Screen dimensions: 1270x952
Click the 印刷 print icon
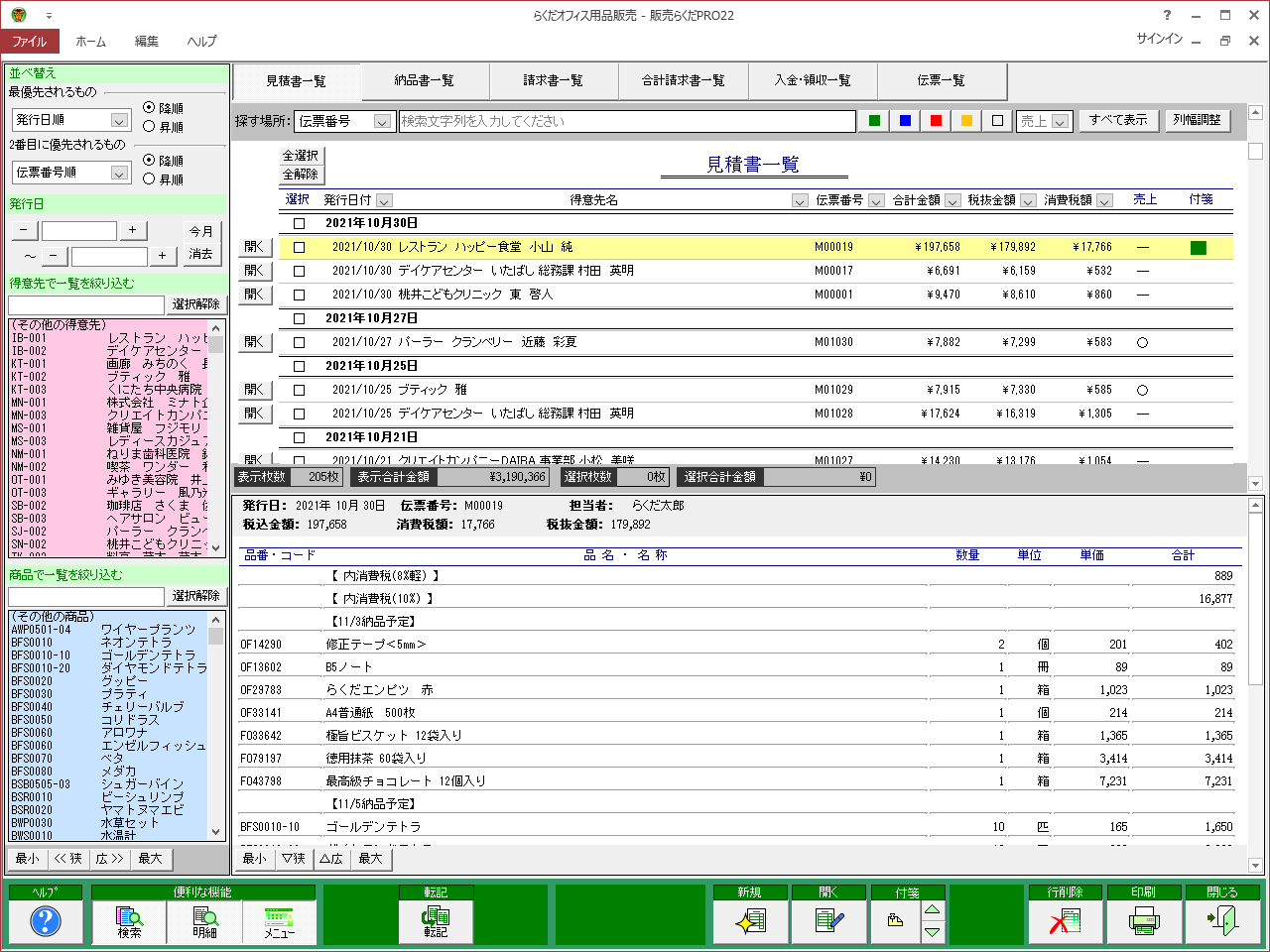(1143, 921)
